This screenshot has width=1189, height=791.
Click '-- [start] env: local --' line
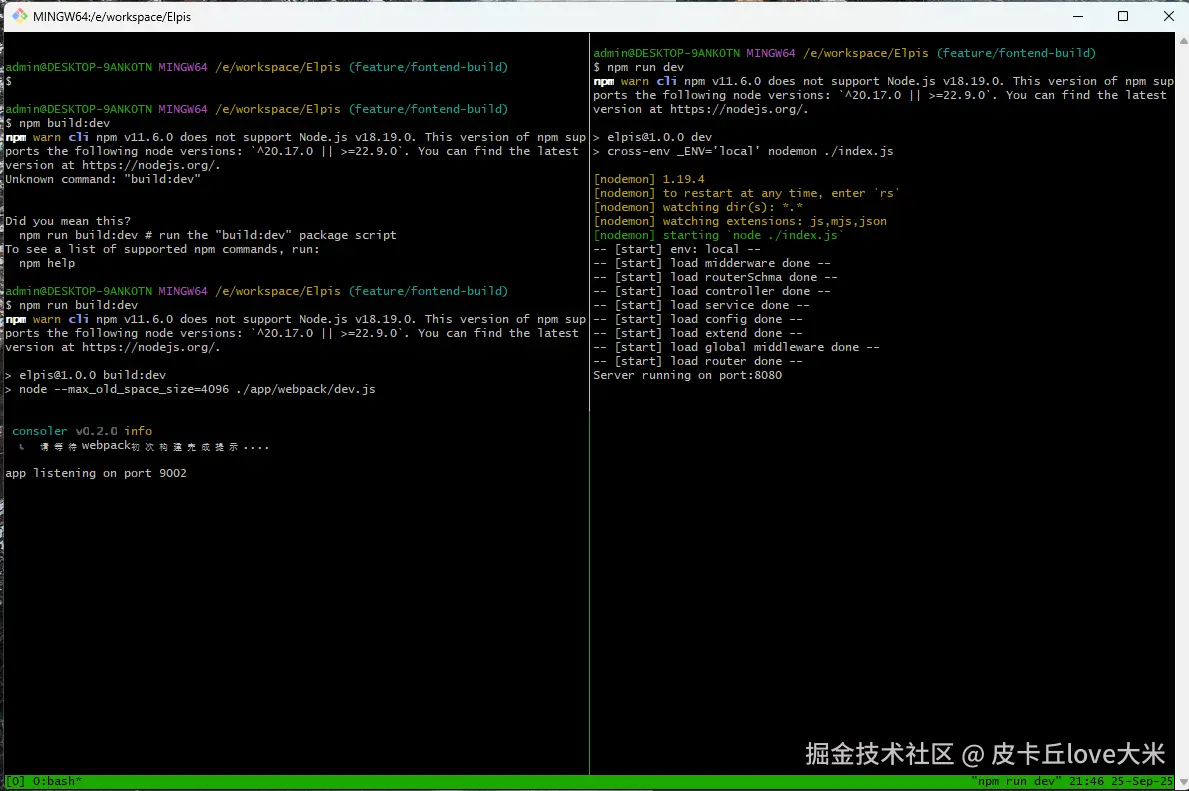pyautogui.click(x=677, y=250)
